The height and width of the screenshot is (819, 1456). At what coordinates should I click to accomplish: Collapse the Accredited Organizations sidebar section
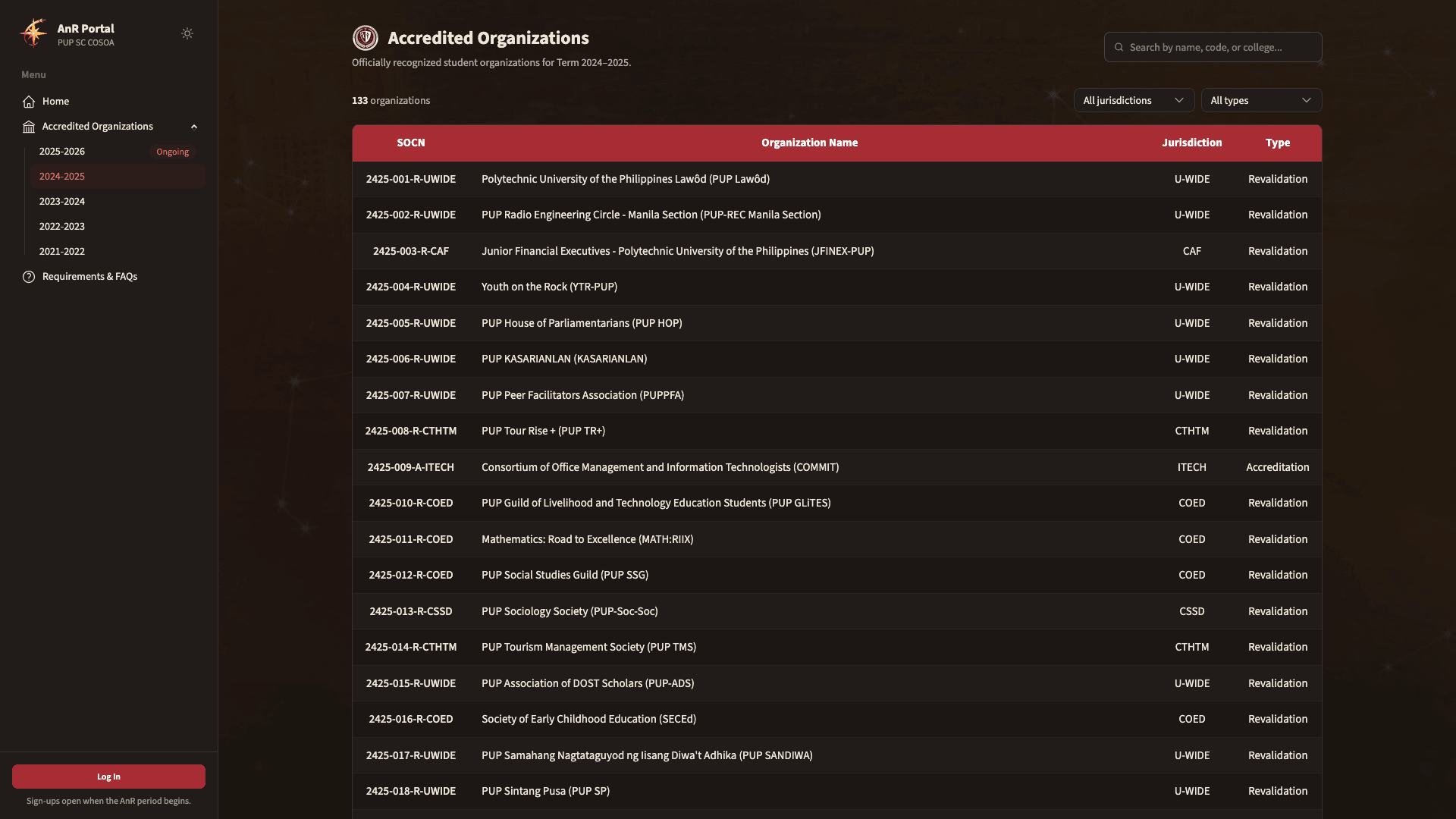(x=194, y=127)
